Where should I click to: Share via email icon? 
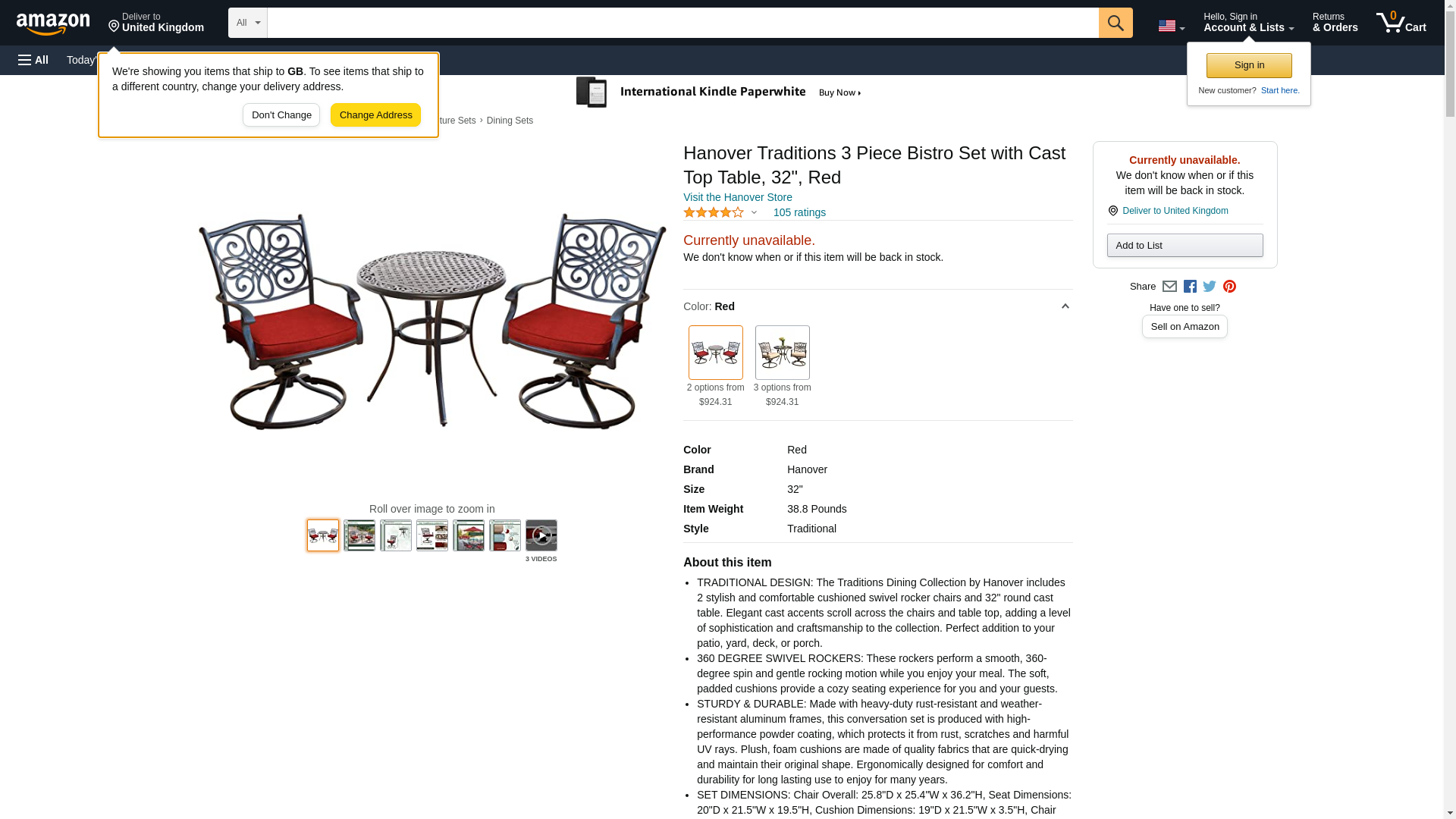click(1169, 287)
